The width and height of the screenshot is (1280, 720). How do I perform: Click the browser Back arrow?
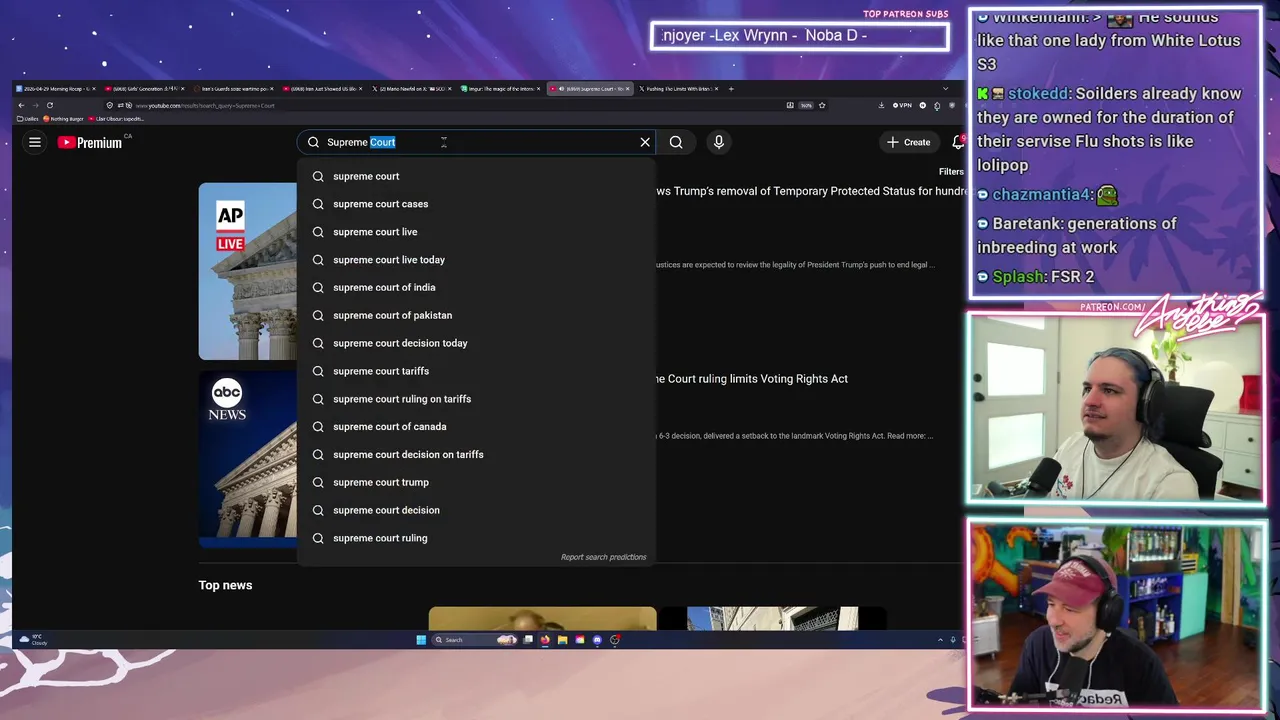(21, 105)
